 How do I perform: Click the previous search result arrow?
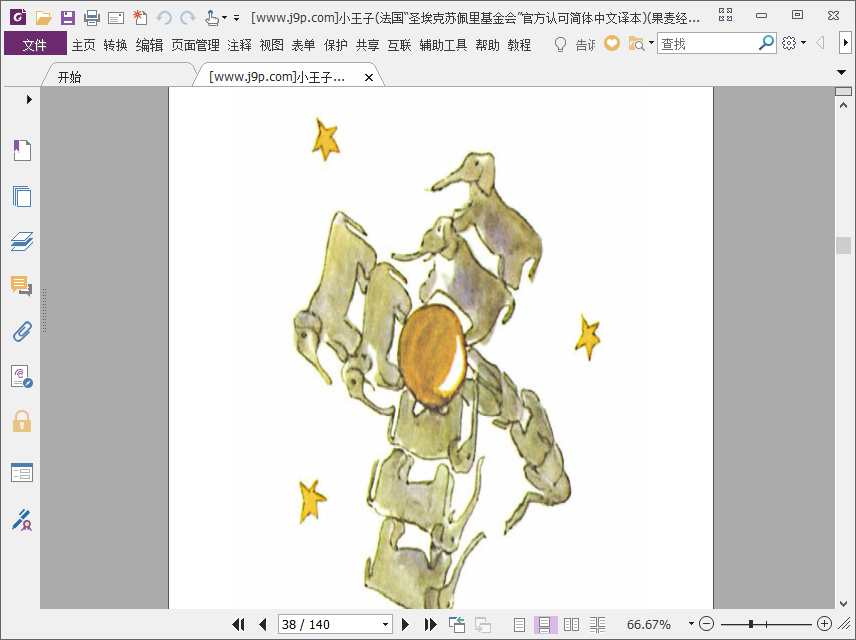tap(820, 43)
